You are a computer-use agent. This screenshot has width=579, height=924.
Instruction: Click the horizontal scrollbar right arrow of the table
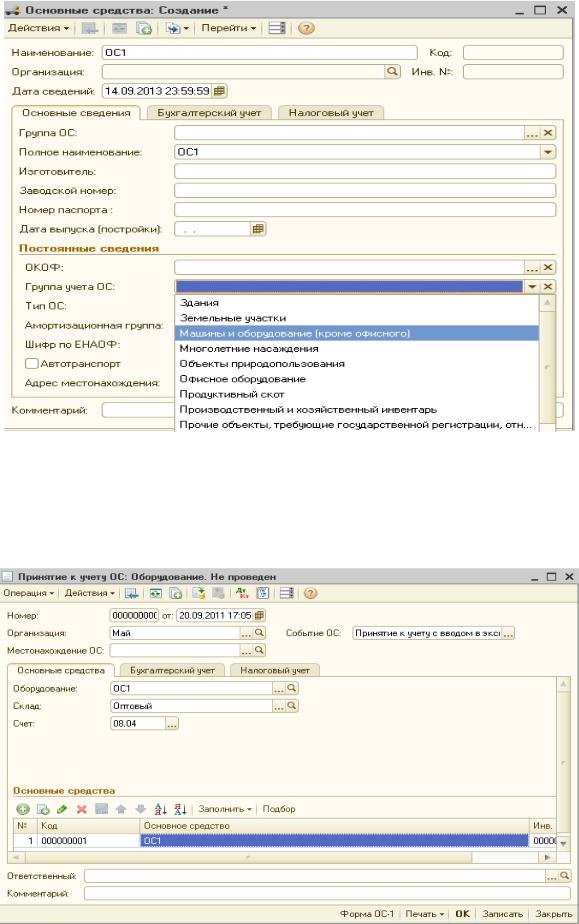[548, 857]
